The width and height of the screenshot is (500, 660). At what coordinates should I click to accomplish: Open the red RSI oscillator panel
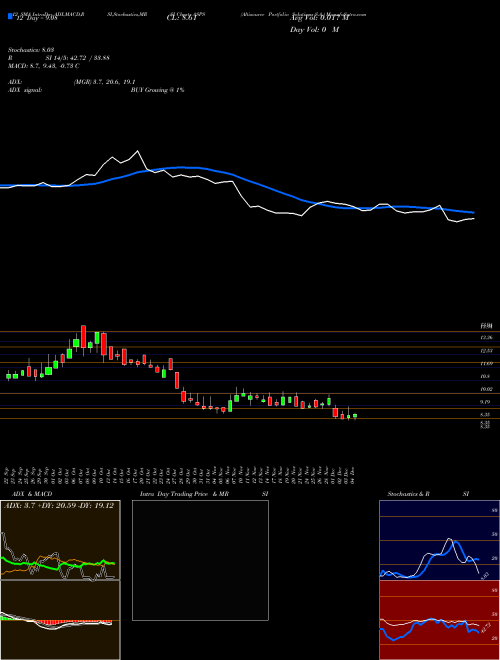[439, 620]
